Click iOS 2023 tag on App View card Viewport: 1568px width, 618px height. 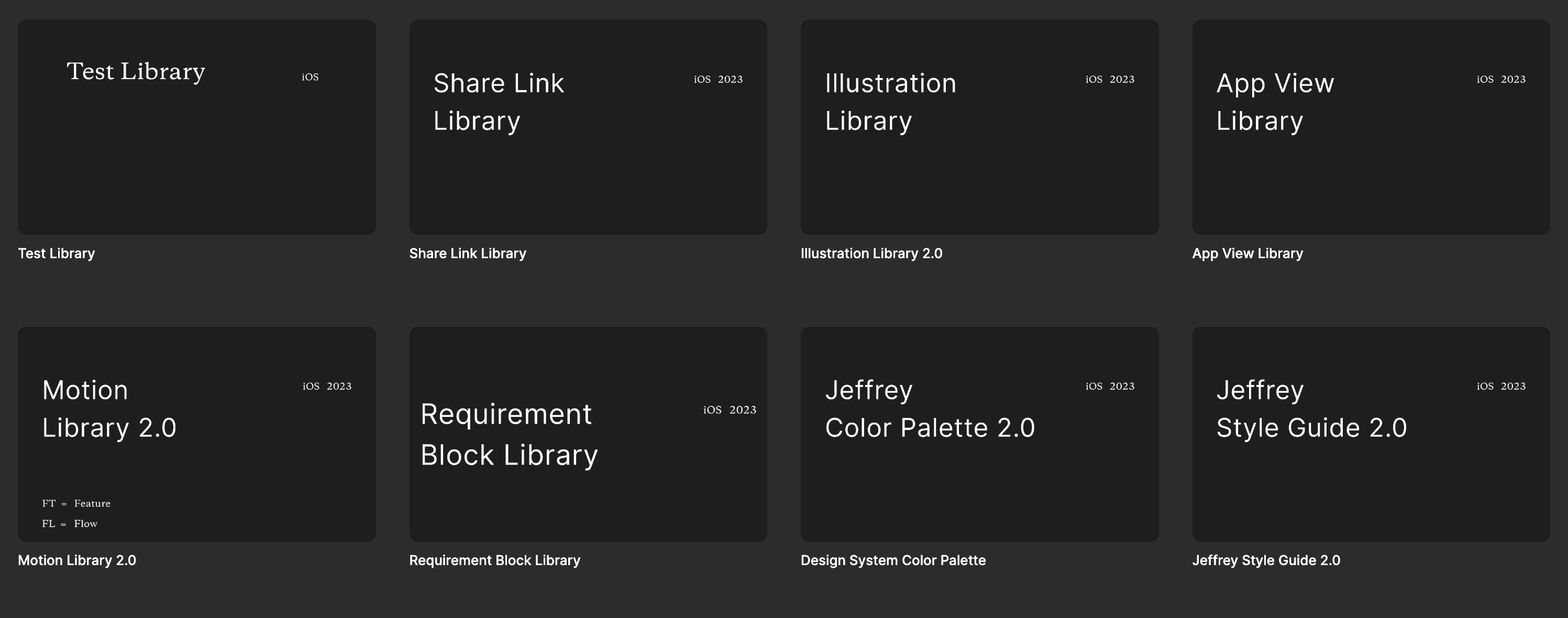coord(1500,79)
